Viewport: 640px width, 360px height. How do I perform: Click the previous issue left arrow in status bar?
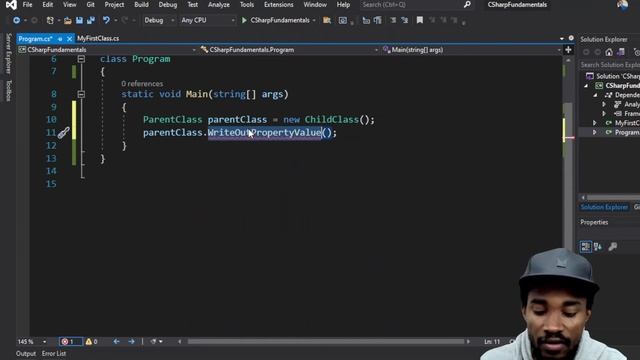(x=116, y=342)
